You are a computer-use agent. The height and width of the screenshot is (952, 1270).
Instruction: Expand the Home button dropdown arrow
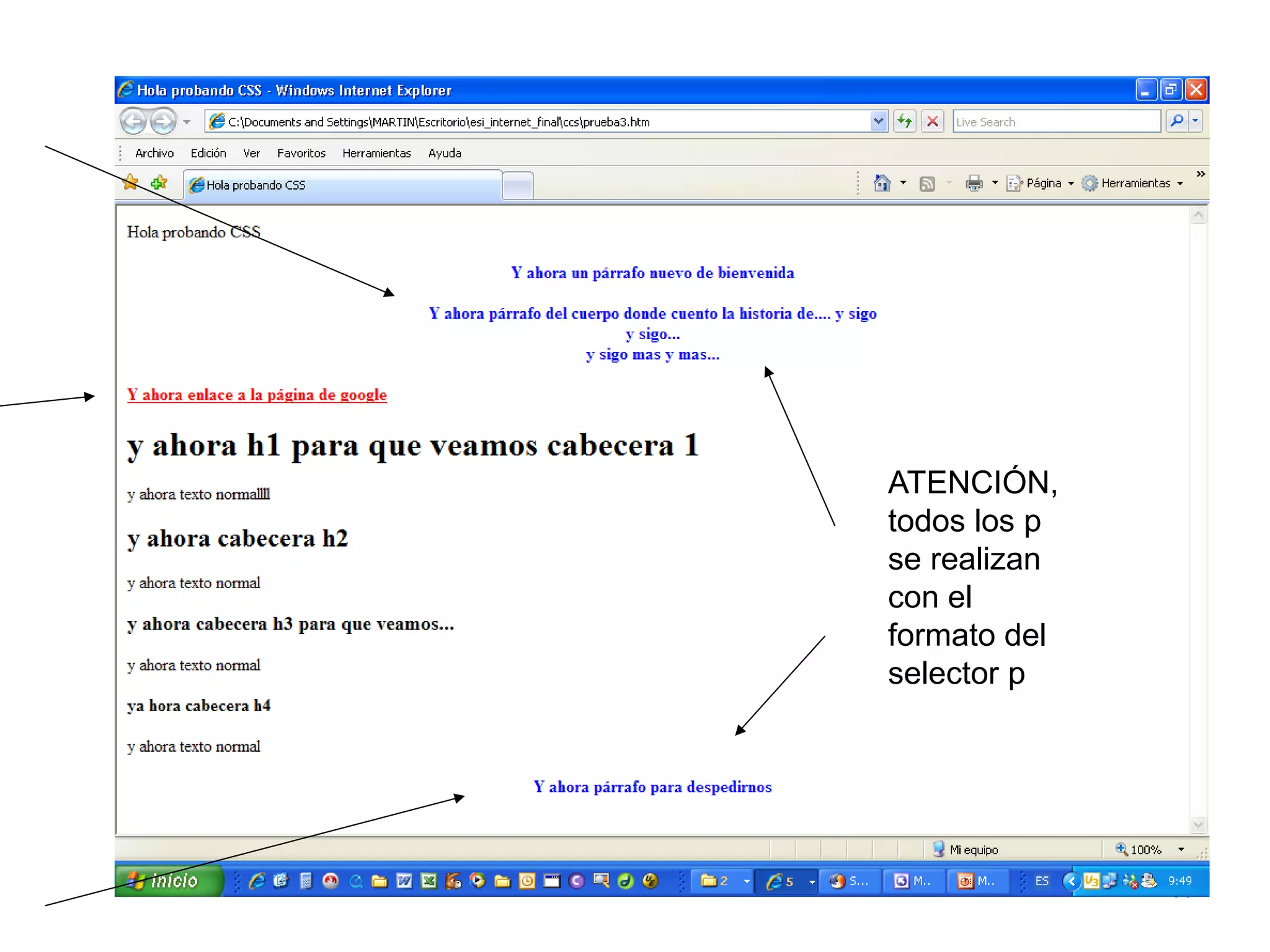click(903, 183)
